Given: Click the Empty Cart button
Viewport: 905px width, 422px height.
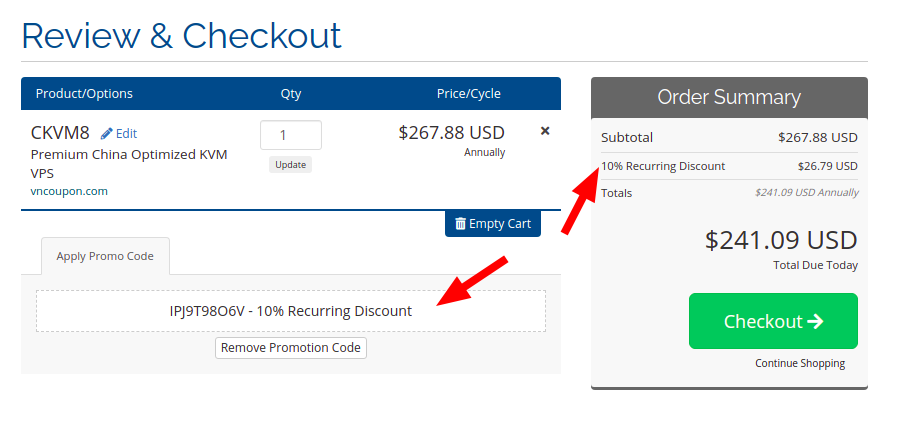Looking at the screenshot, I should [493, 223].
